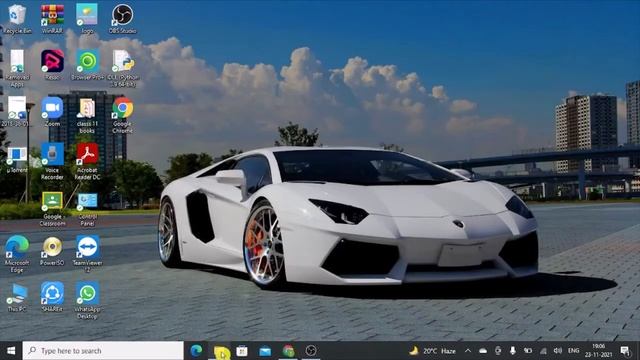Launch Zoom from the desktop

coord(52,111)
